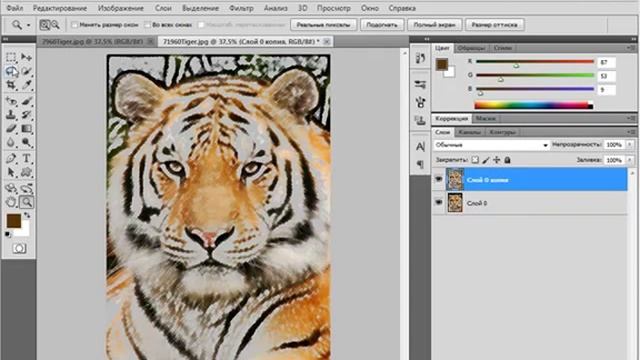Switch to the Образцы tab
The height and width of the screenshot is (360, 640).
click(471, 48)
